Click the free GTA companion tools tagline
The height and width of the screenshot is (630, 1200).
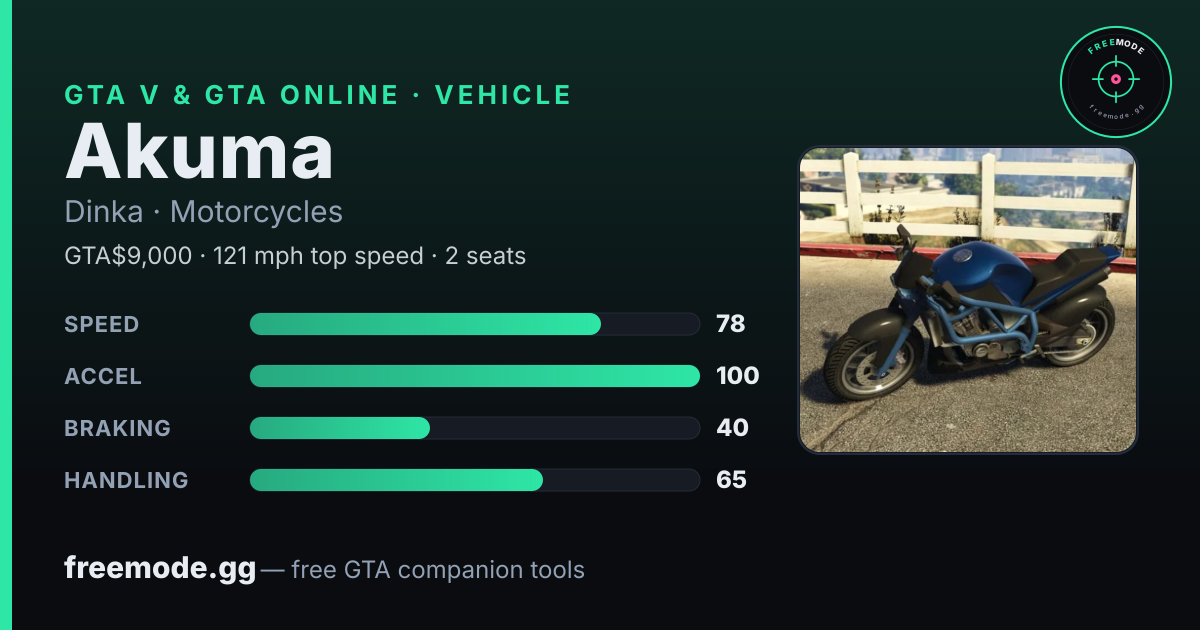438,570
